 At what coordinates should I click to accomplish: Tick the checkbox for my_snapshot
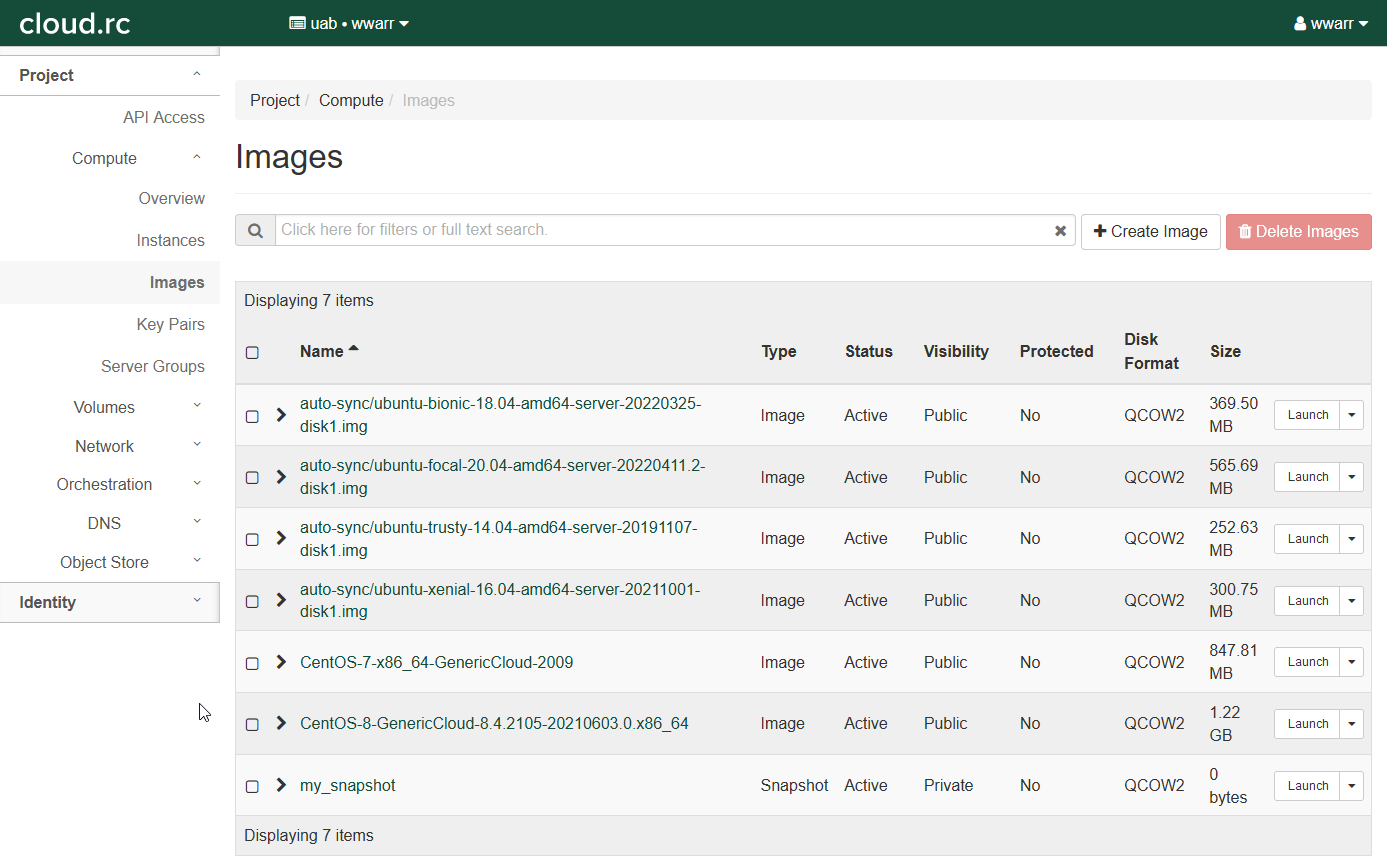(x=252, y=786)
